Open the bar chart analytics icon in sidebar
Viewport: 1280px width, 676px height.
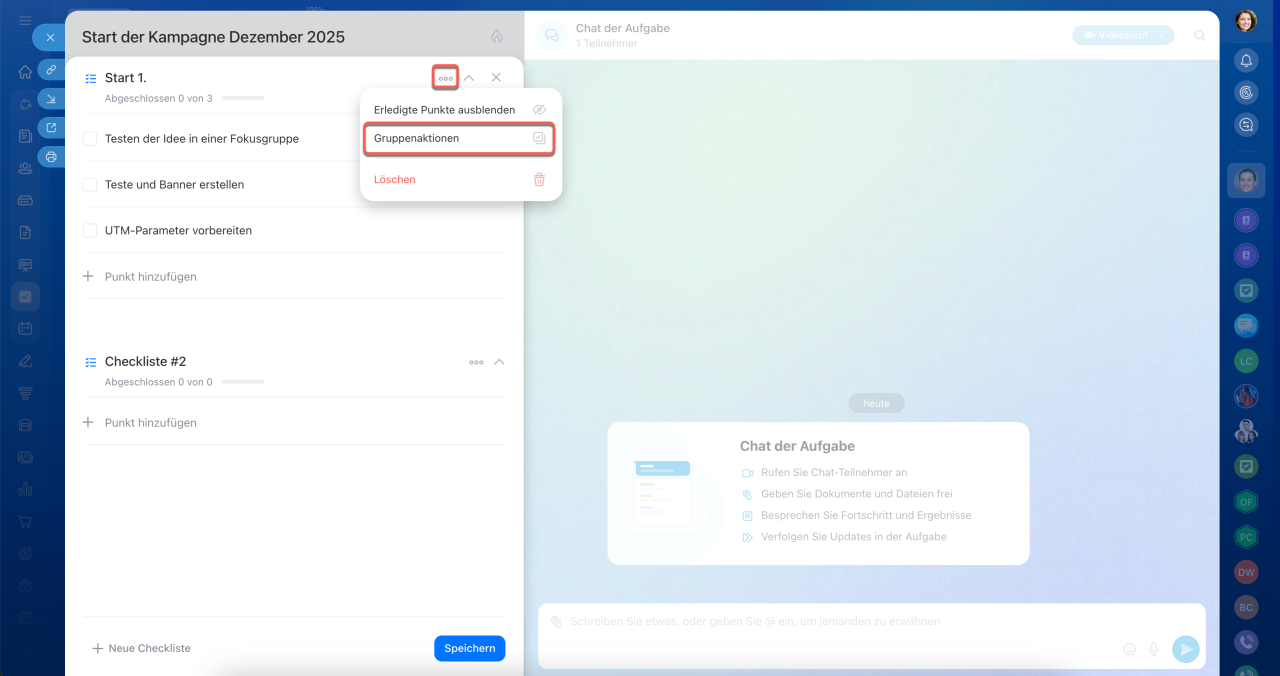25,489
